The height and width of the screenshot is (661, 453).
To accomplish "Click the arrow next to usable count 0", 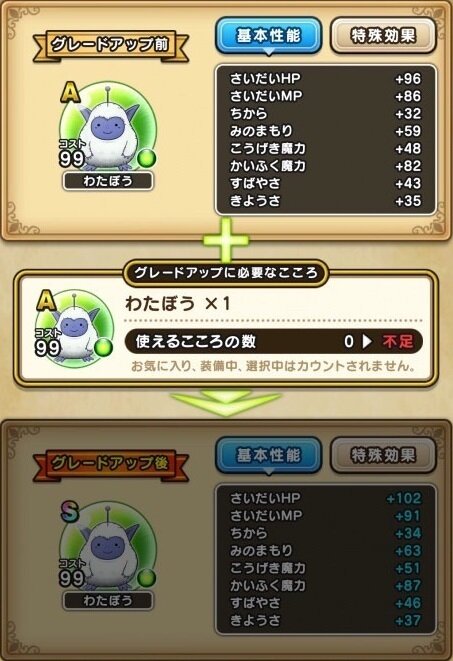I will [x=367, y=341].
